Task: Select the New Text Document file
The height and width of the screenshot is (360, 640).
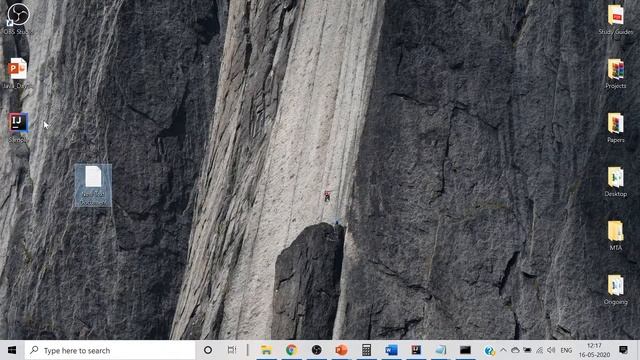Action: pos(93,186)
